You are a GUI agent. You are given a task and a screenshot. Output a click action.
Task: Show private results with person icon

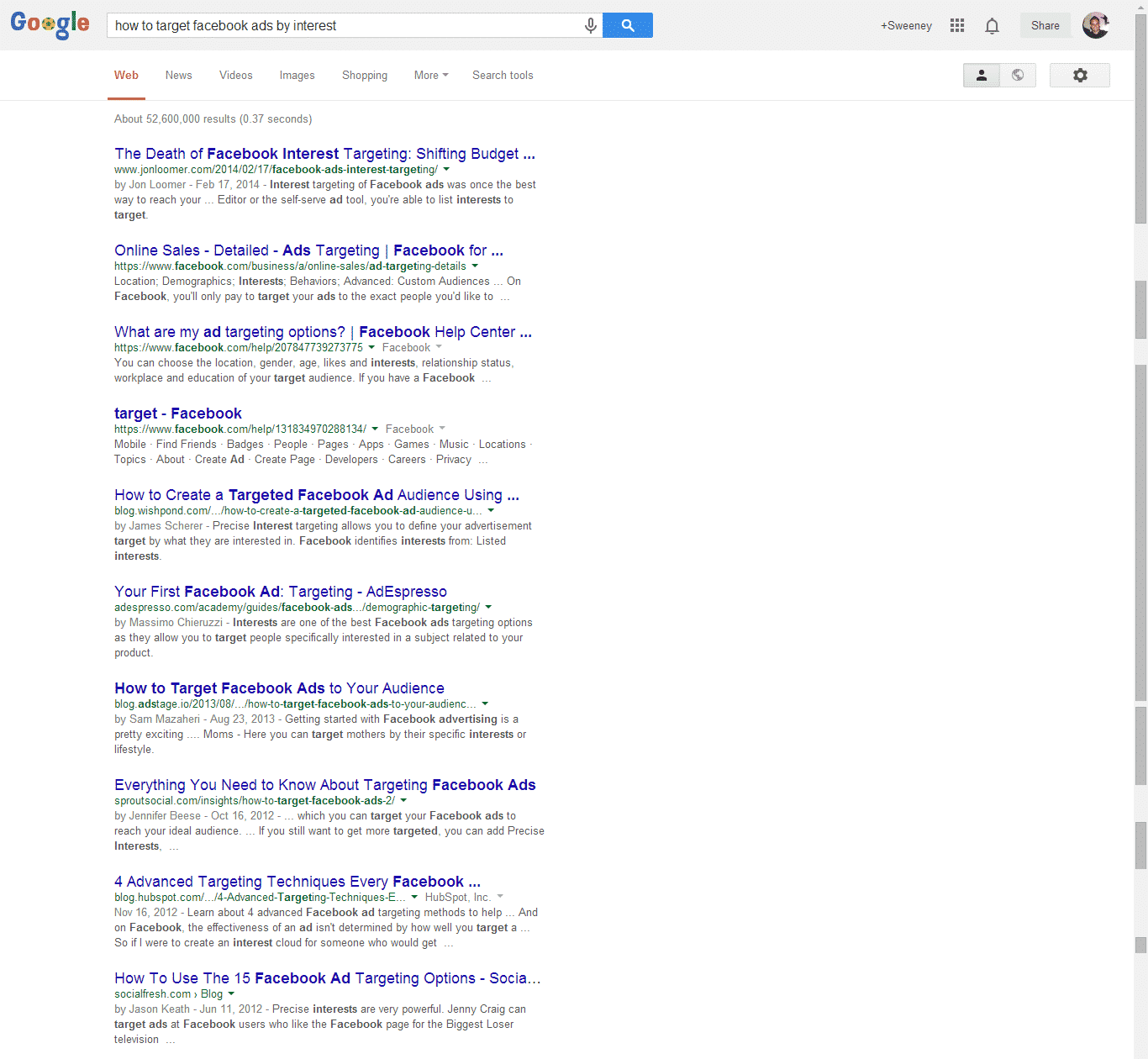point(982,75)
